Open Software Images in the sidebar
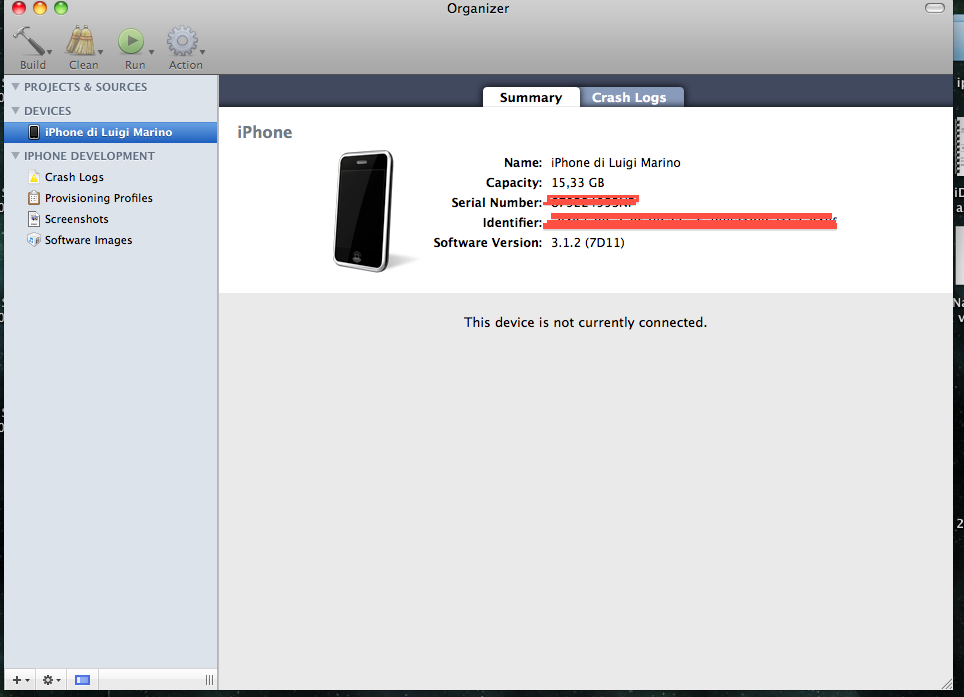 point(89,240)
